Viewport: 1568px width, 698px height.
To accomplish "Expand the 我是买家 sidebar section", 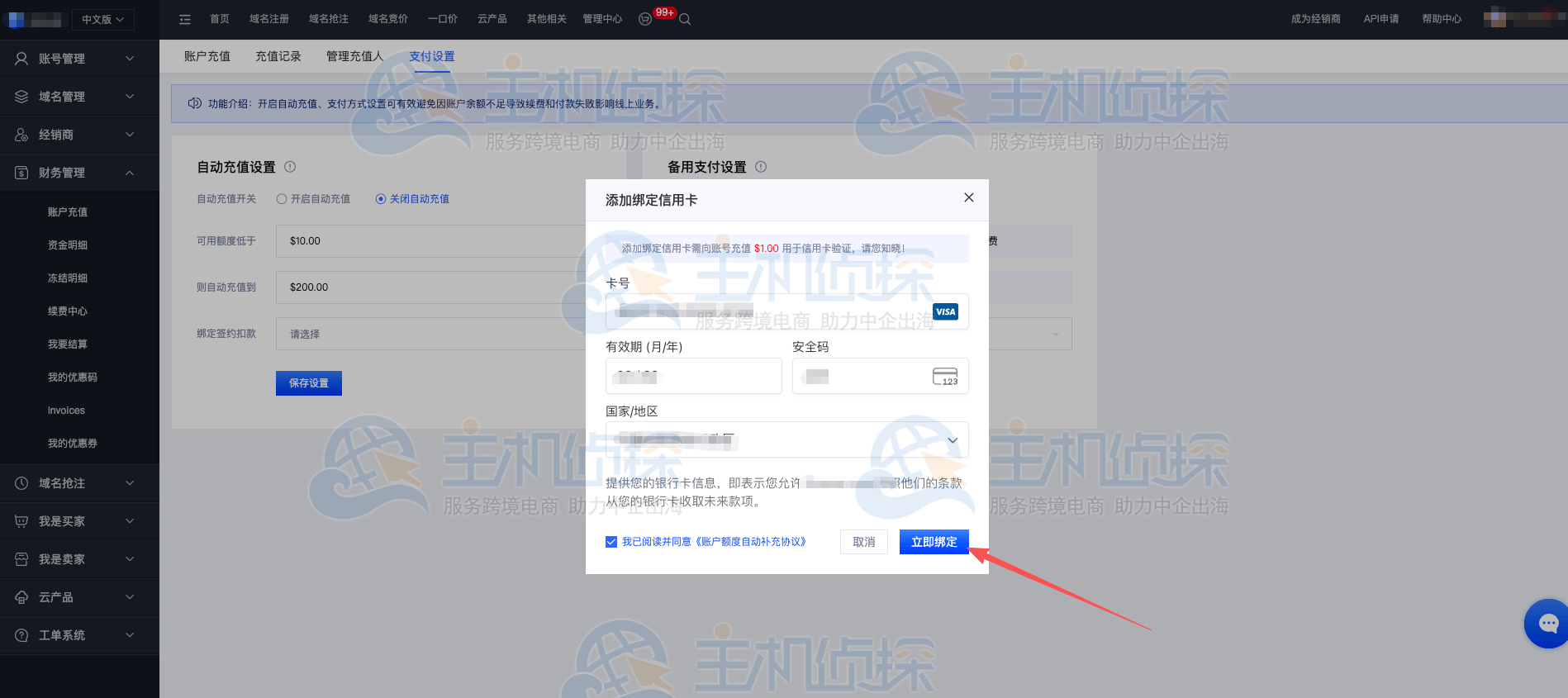I will (x=130, y=521).
